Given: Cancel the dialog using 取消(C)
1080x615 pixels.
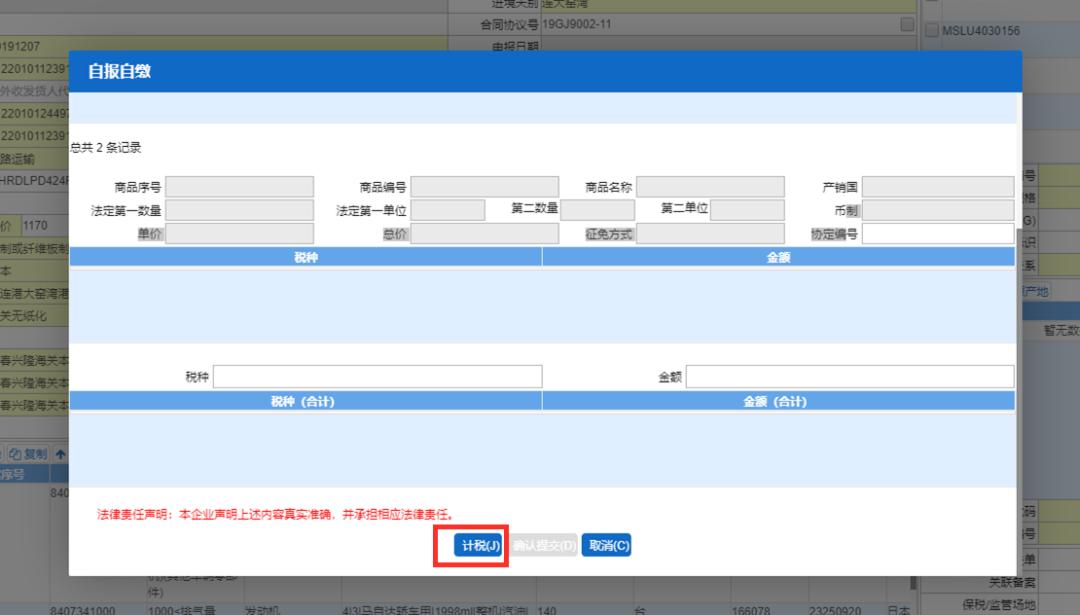Looking at the screenshot, I should (607, 544).
